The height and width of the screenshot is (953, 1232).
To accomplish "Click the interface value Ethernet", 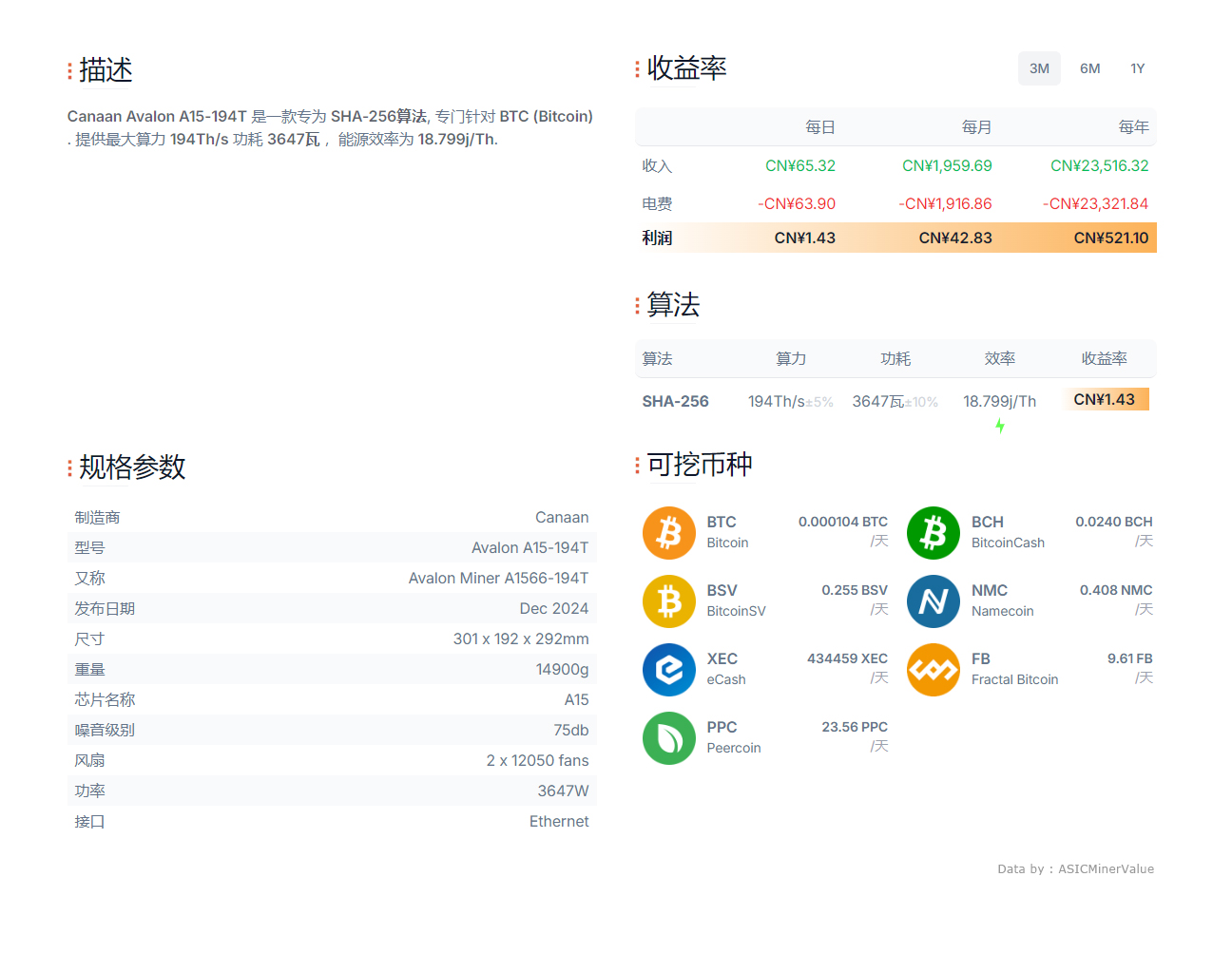I will click(x=559, y=821).
